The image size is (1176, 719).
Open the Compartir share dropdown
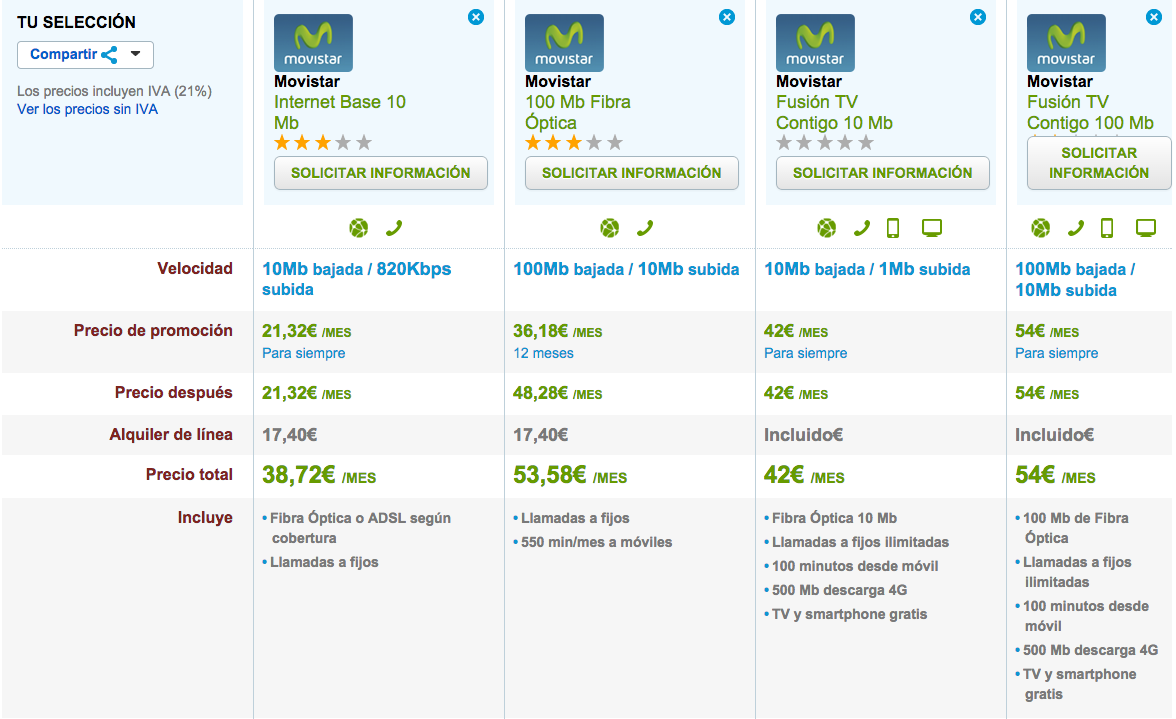click(x=86, y=55)
